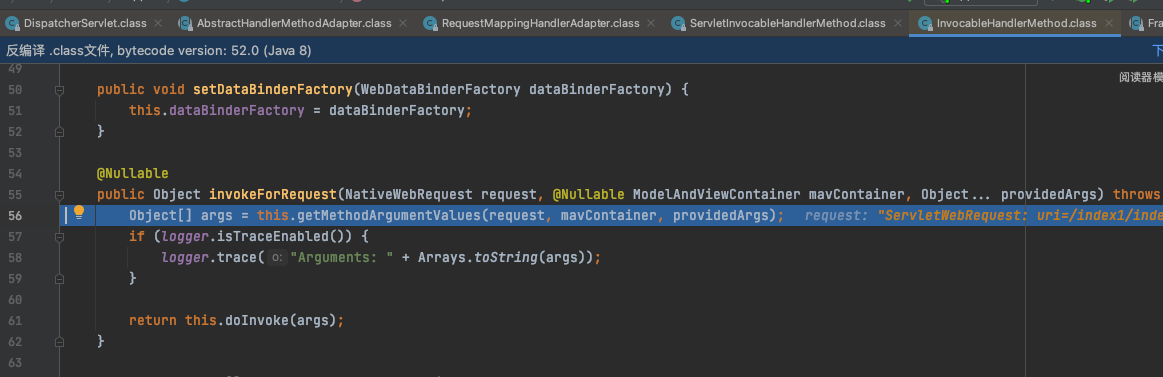1163x377 pixels.
Task: Click the class icon on ServletInvocableHandlerMethod.class tab
Action: (678, 23)
